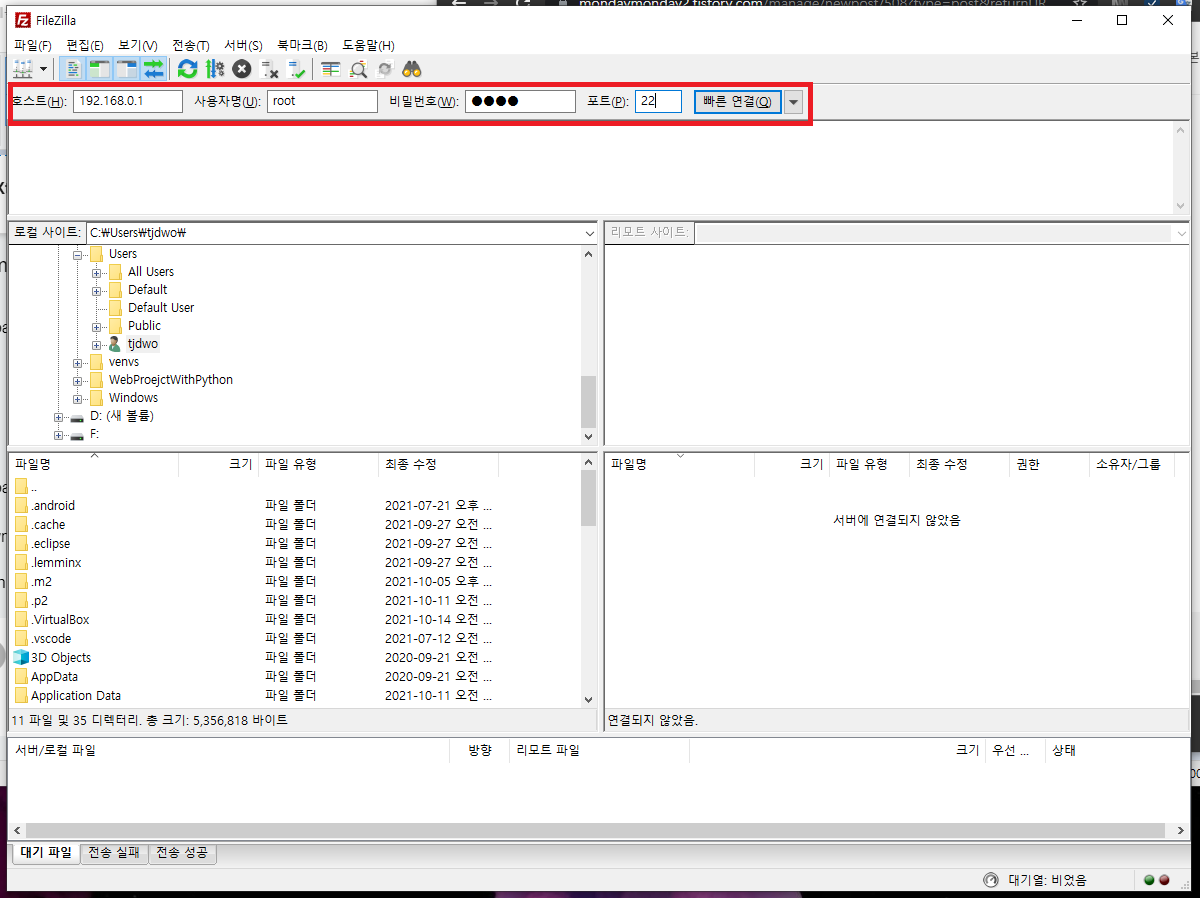Click the transfer queue horizontal scrollbar
The image size is (1200, 898).
pyautogui.click(x=596, y=831)
